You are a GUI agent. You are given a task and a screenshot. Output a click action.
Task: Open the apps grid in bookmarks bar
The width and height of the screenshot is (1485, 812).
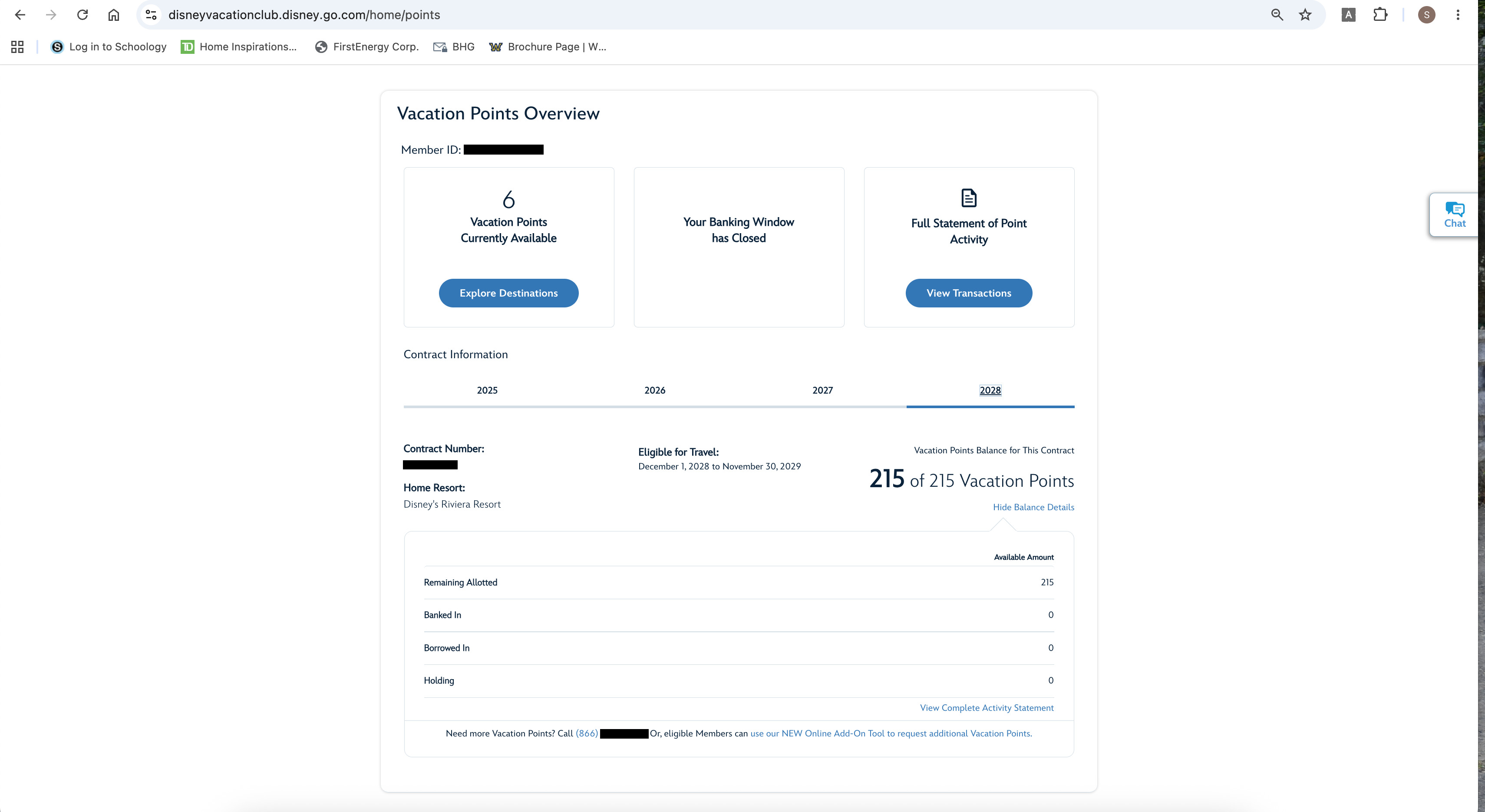[17, 47]
